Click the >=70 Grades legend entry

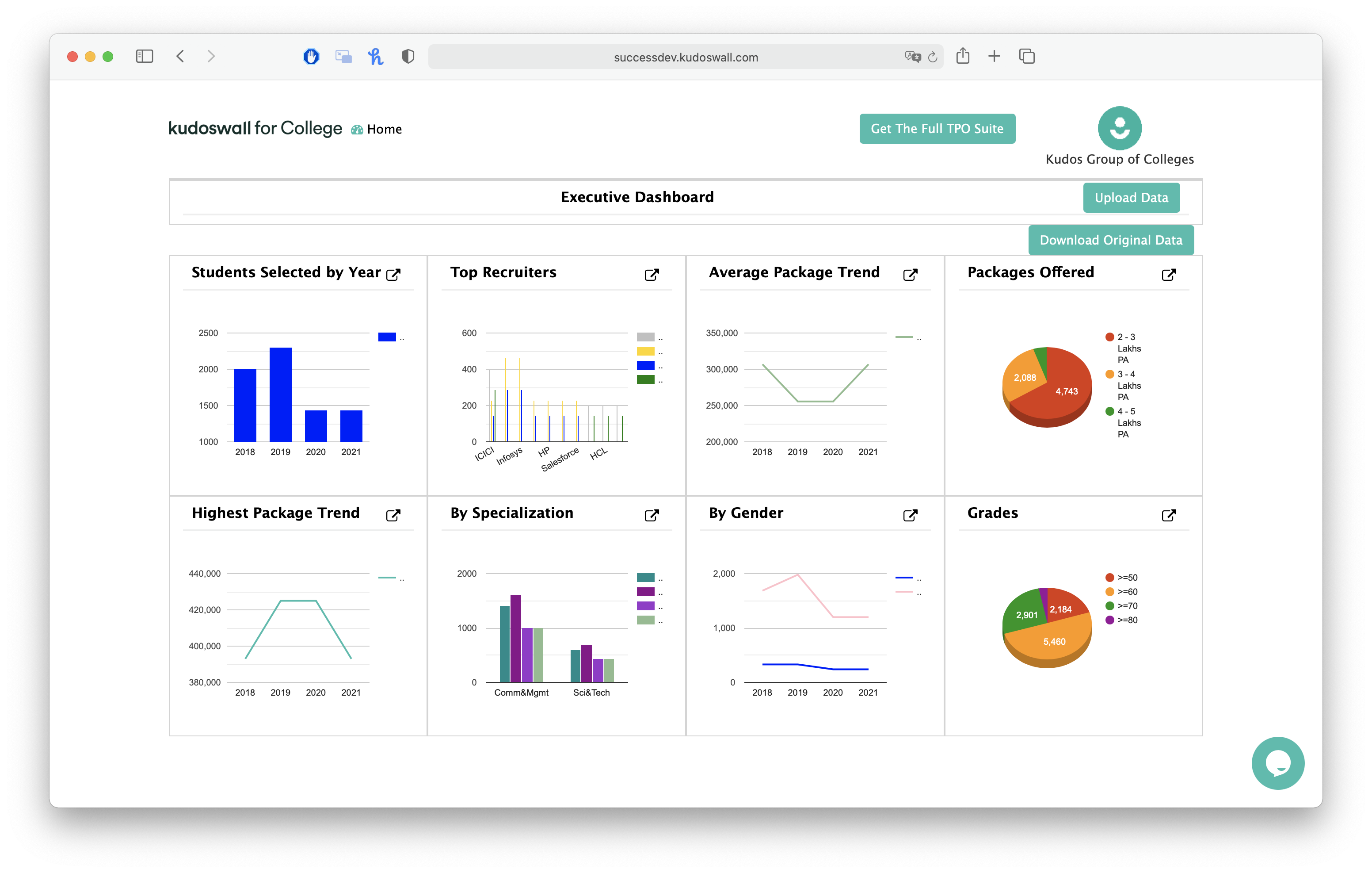pos(1121,606)
